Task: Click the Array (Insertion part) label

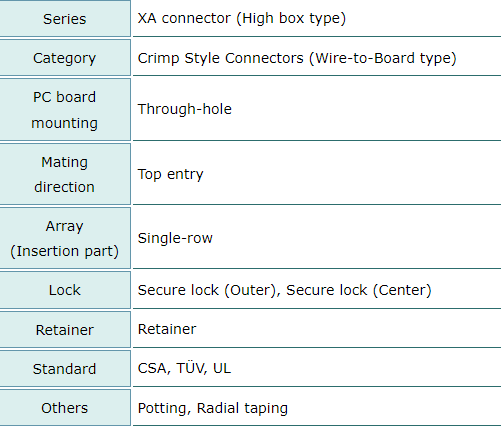Action: coord(65,238)
